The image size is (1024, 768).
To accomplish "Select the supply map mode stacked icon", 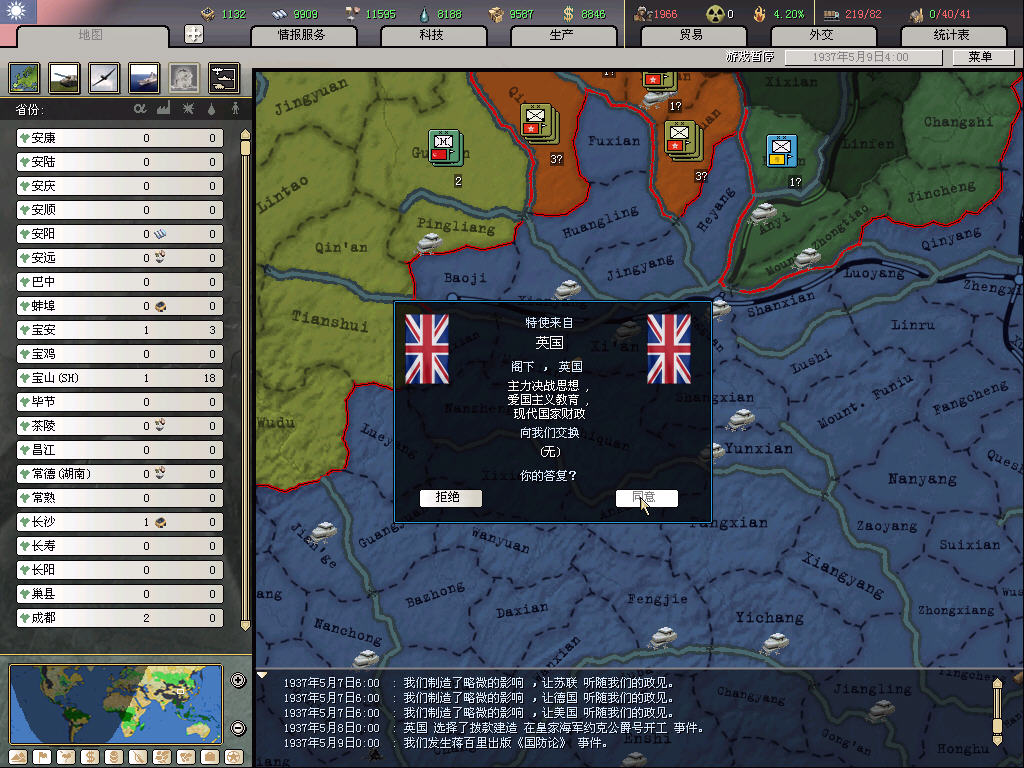I will tap(114, 757).
